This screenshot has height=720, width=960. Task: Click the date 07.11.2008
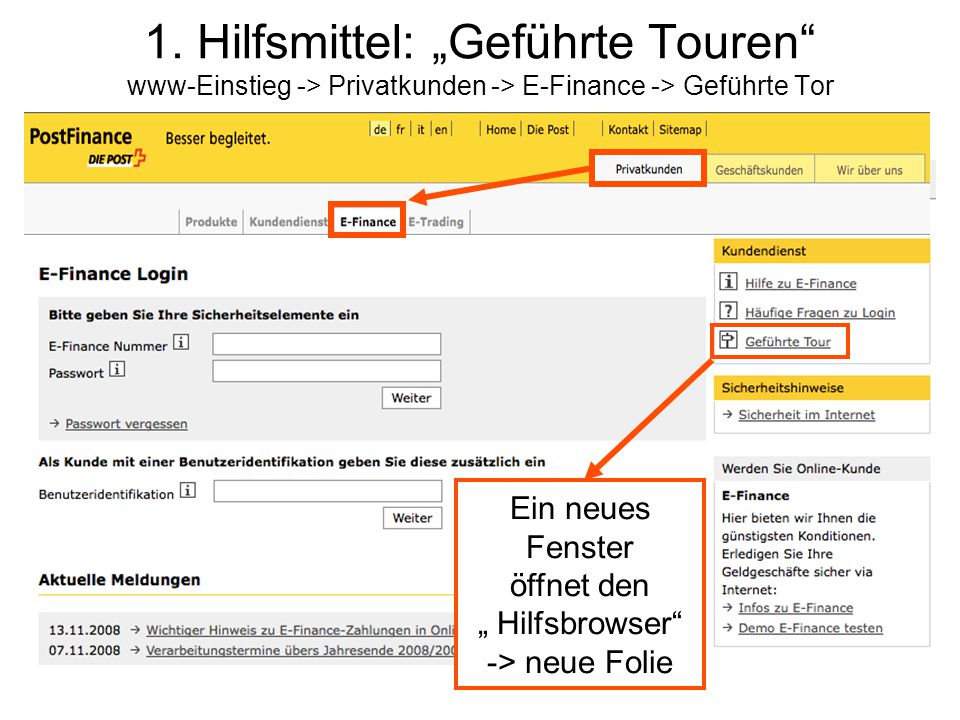tap(84, 650)
